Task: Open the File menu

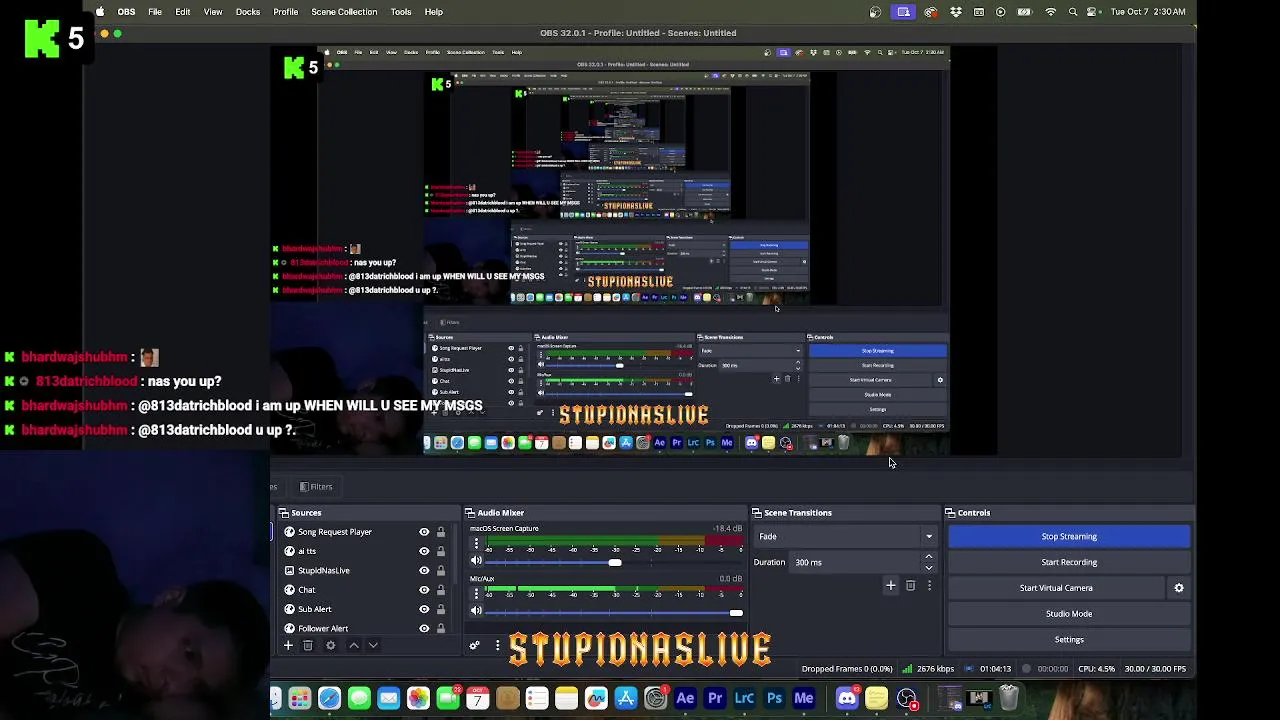Action: click(x=155, y=12)
